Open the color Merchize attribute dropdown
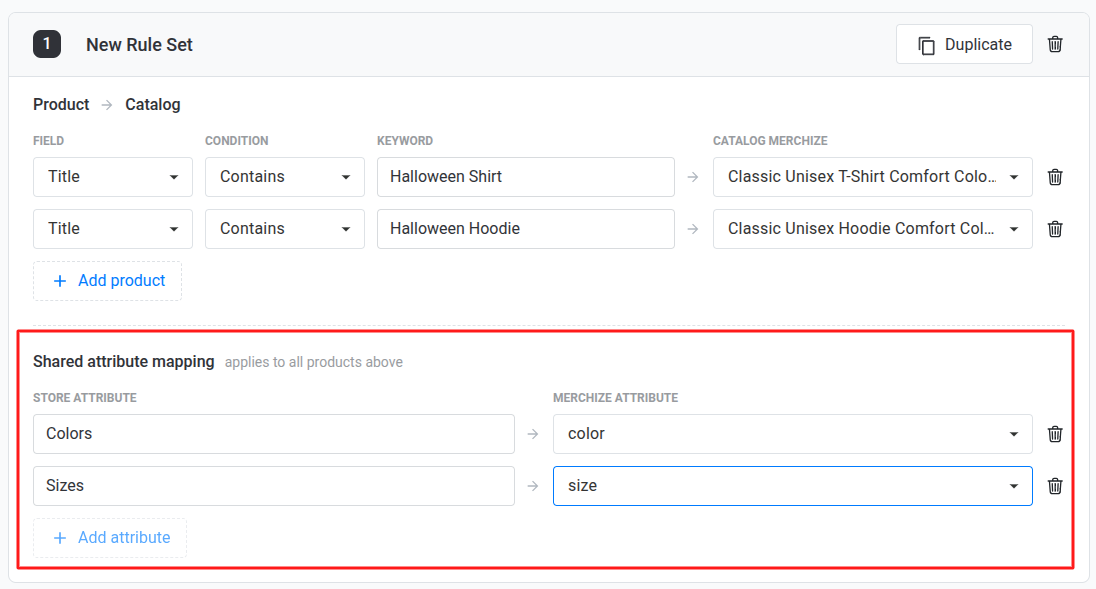Screen dimensions: 1096x589 coord(793,434)
